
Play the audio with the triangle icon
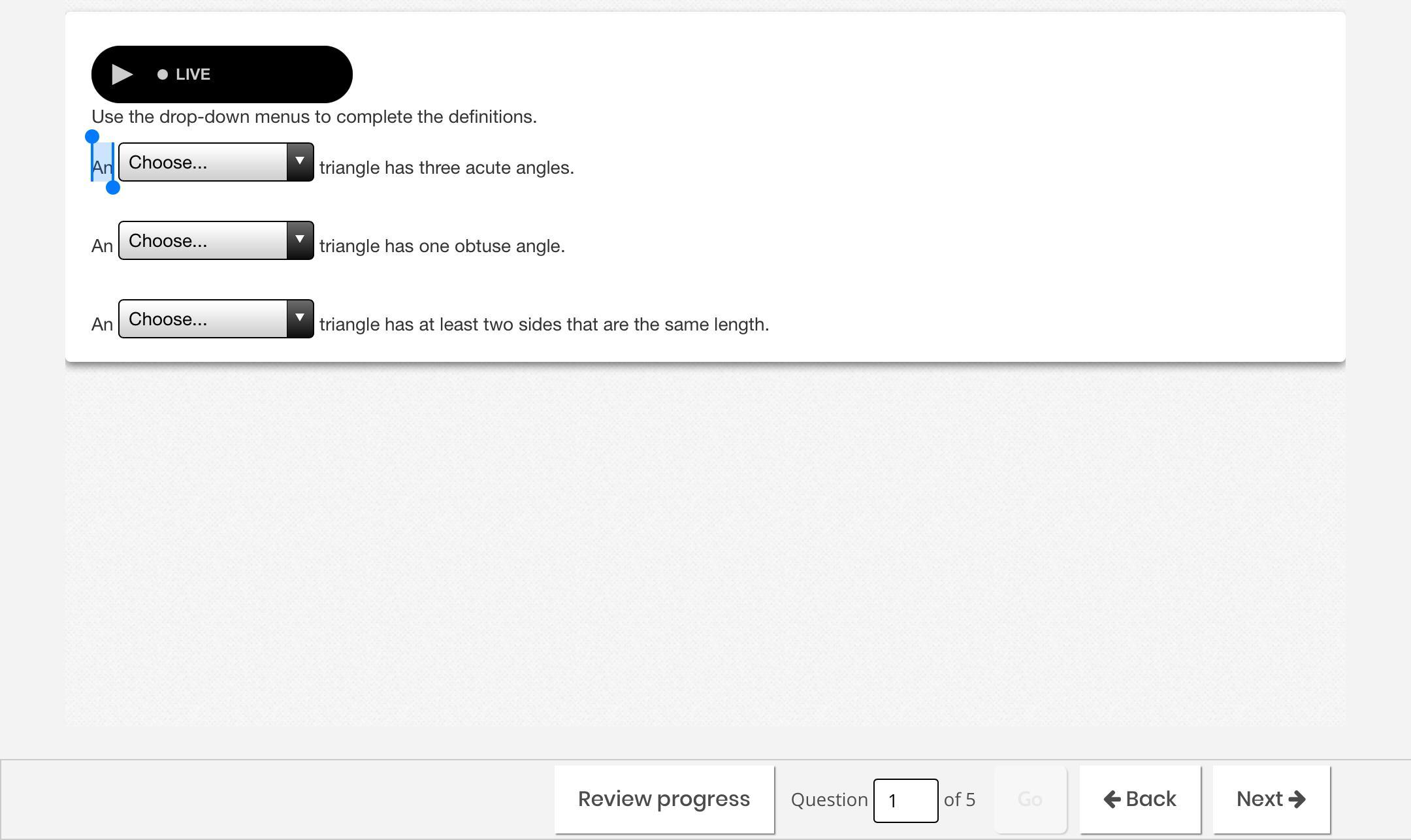(122, 74)
